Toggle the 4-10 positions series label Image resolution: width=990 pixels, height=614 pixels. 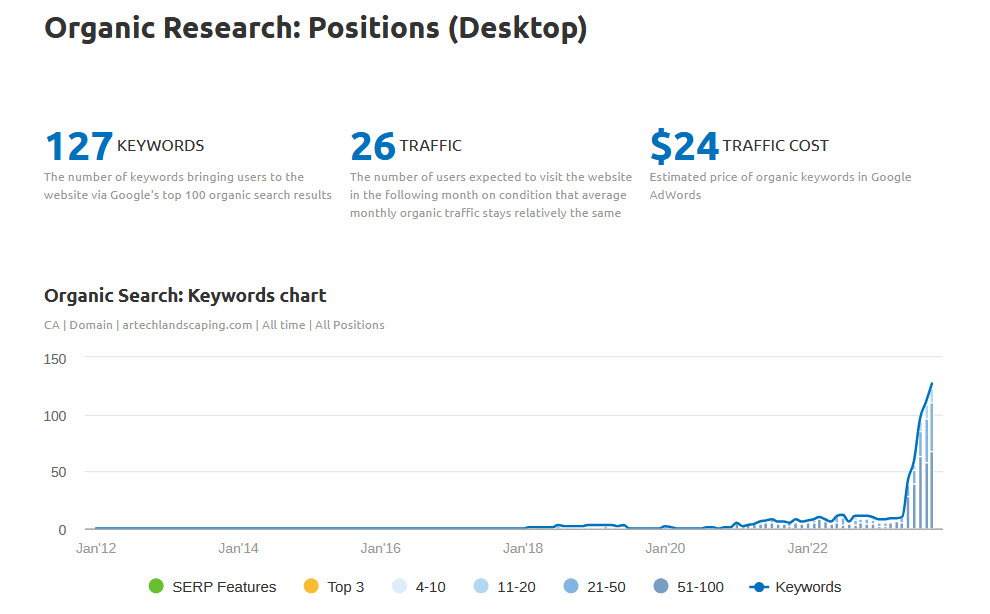point(430,587)
